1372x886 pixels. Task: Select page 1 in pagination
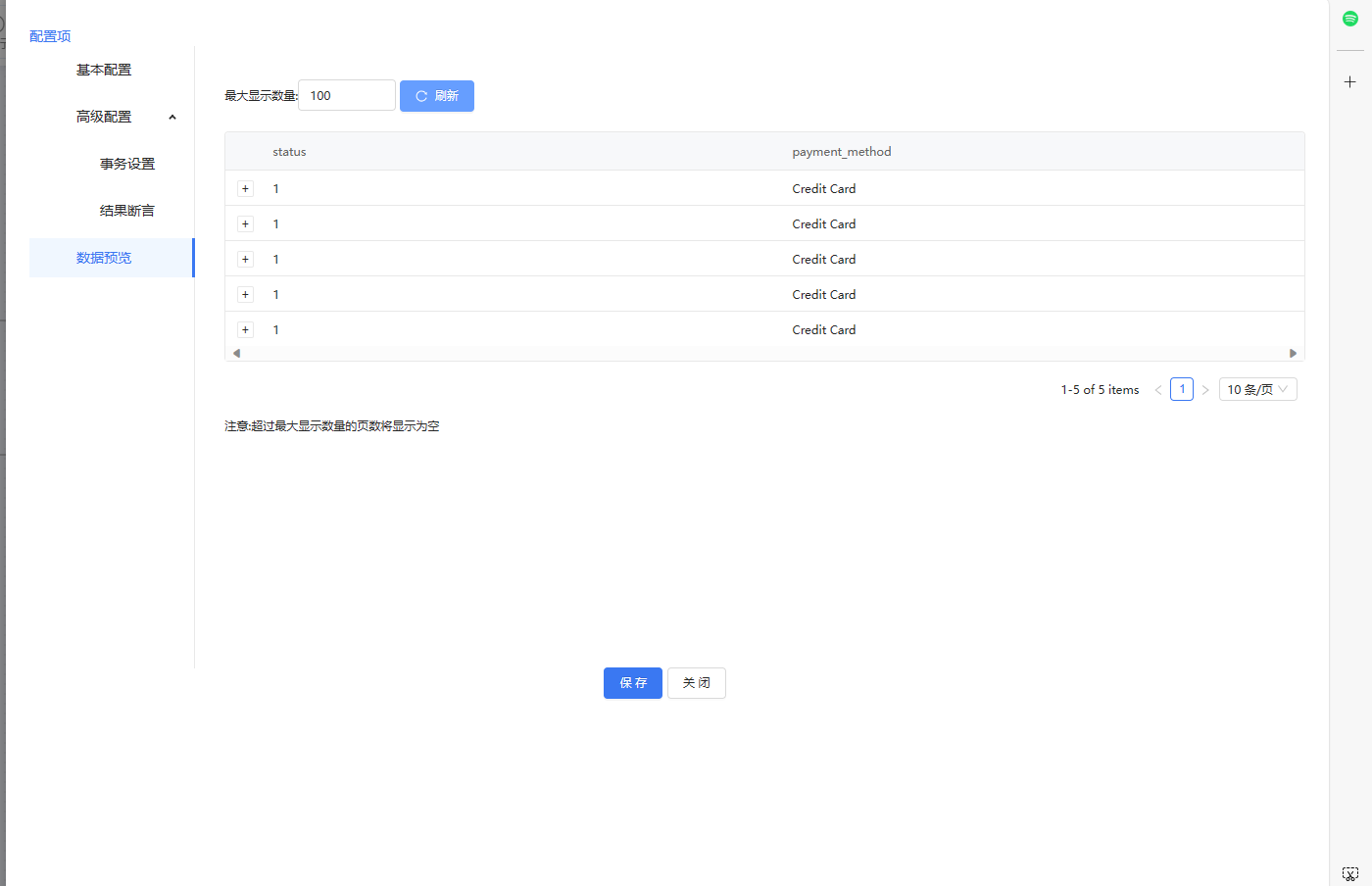coord(1182,389)
